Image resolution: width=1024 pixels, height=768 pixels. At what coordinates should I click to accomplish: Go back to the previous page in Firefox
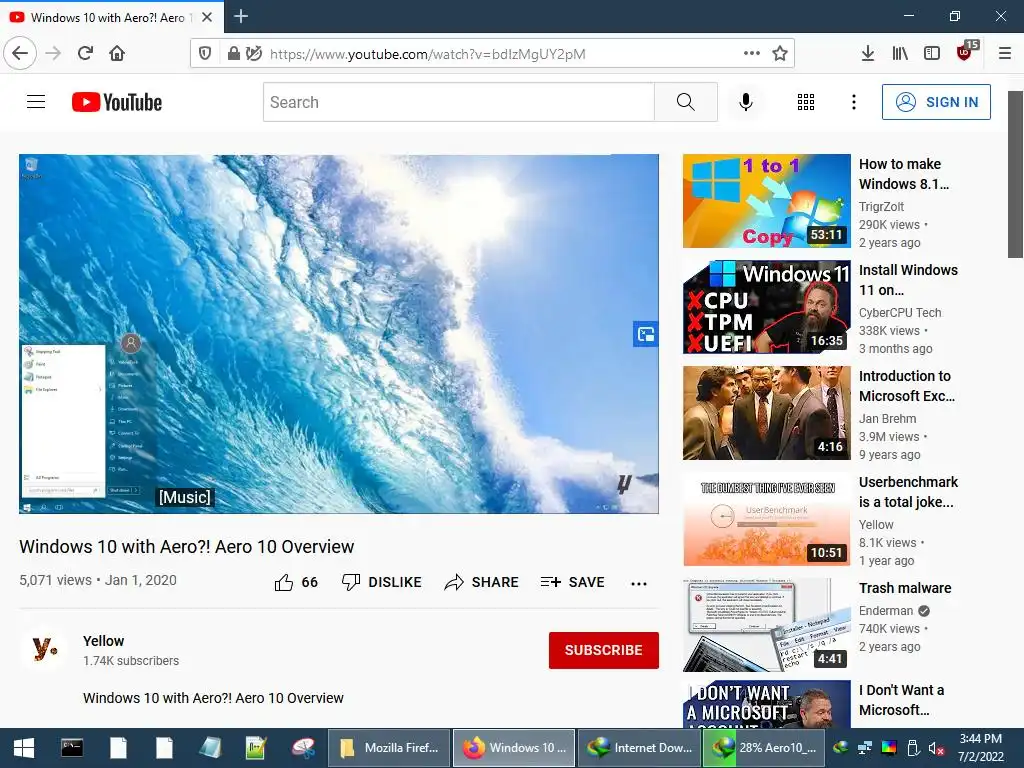click(x=20, y=53)
